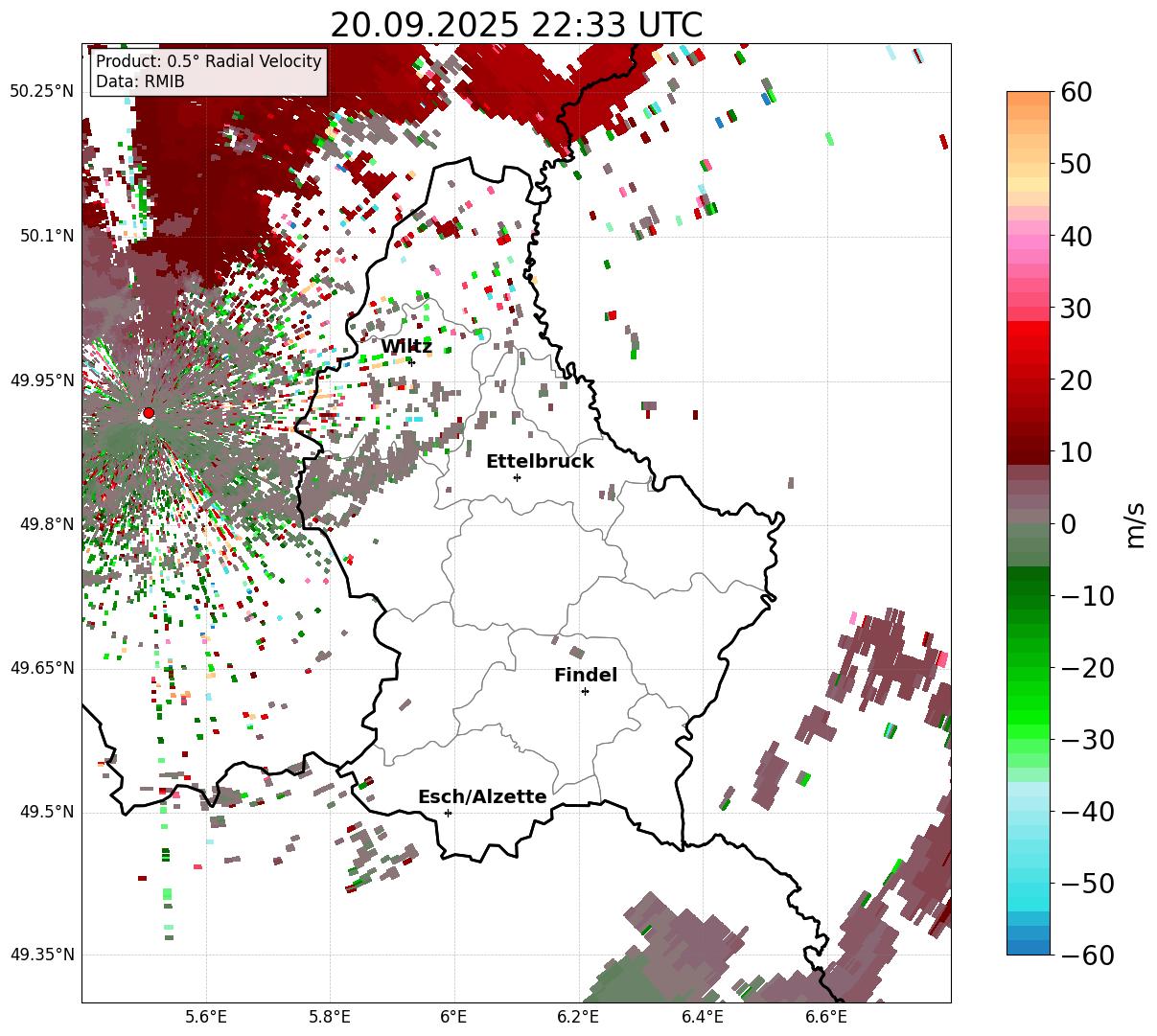Click the 5.6°E longitude label
The height and width of the screenshot is (1036, 1157).
206,1017
